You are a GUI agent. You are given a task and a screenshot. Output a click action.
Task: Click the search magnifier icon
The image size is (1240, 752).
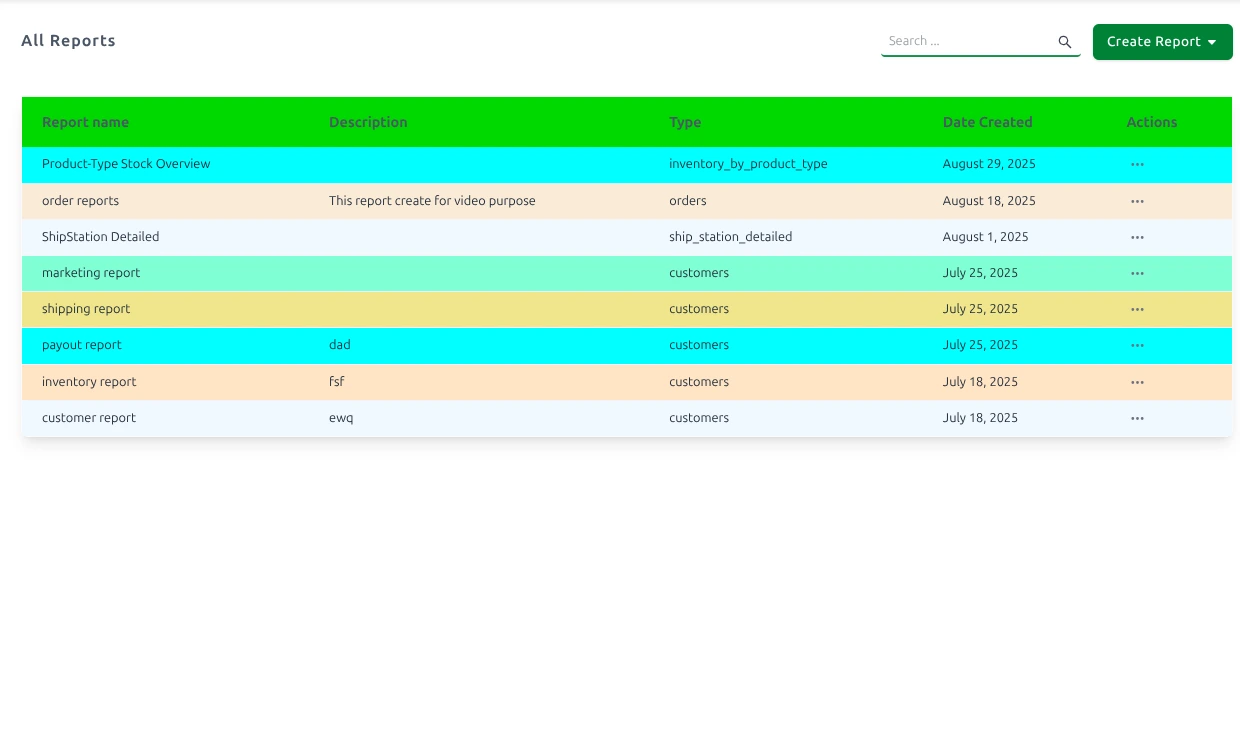pos(1065,42)
